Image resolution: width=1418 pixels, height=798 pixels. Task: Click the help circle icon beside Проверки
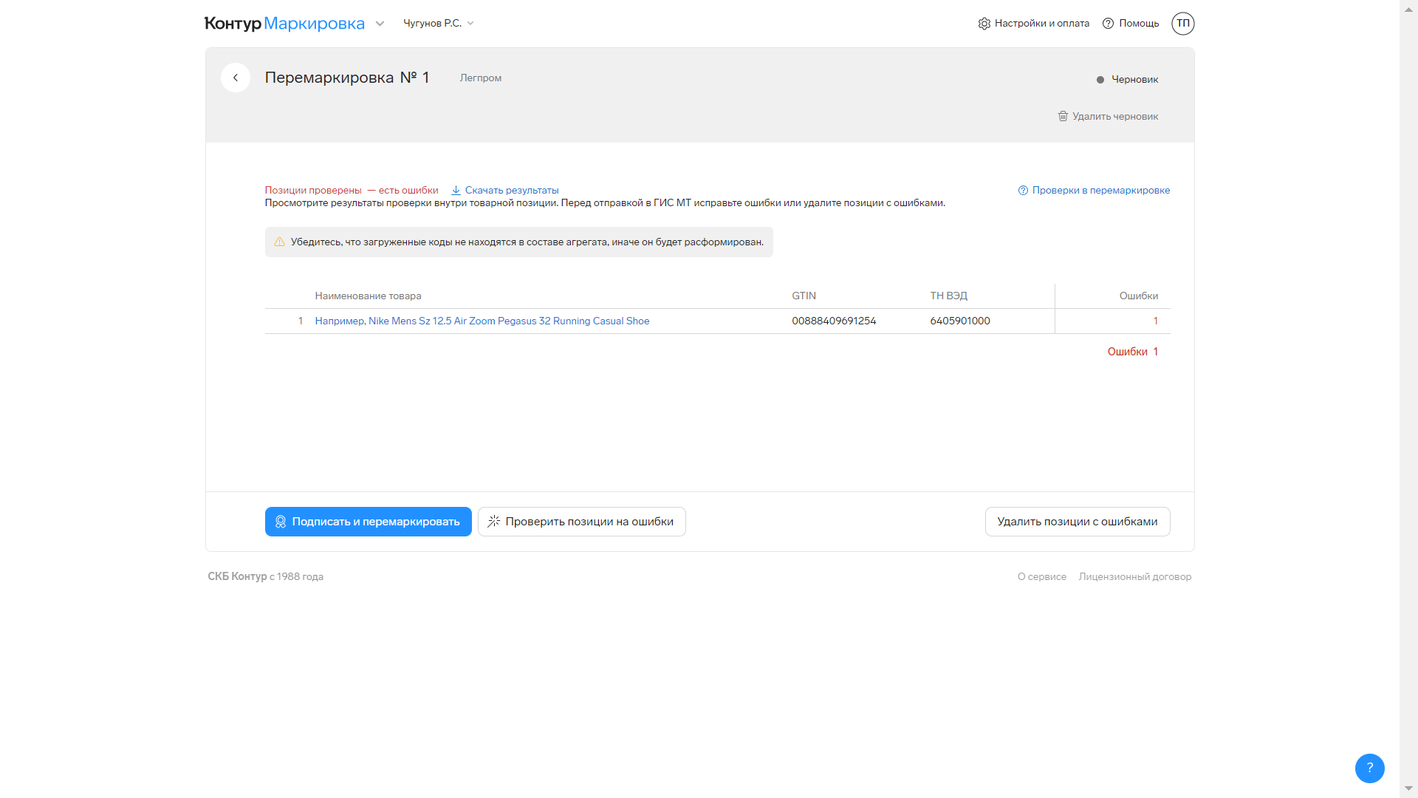tap(1023, 190)
